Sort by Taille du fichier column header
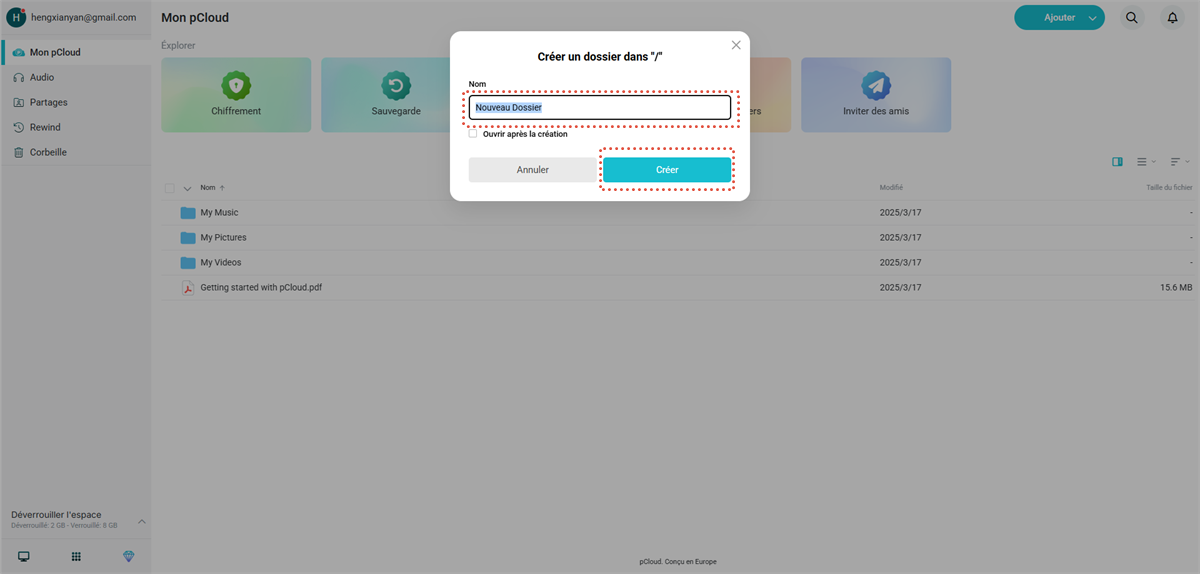 (1169, 188)
